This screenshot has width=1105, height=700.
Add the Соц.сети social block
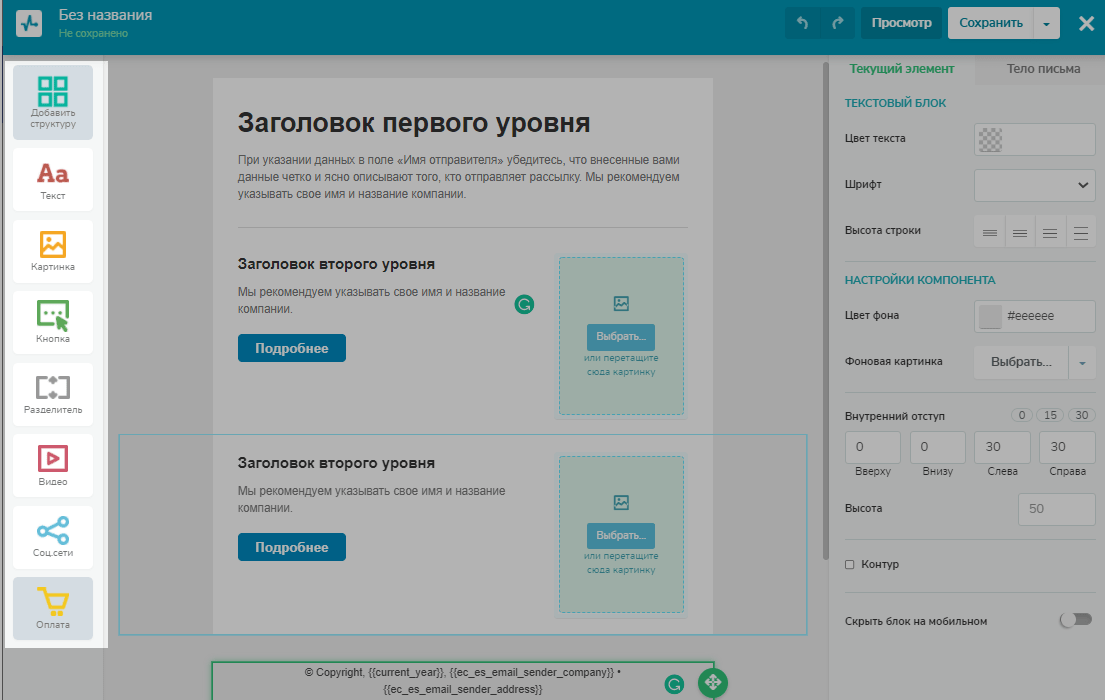coord(53,537)
